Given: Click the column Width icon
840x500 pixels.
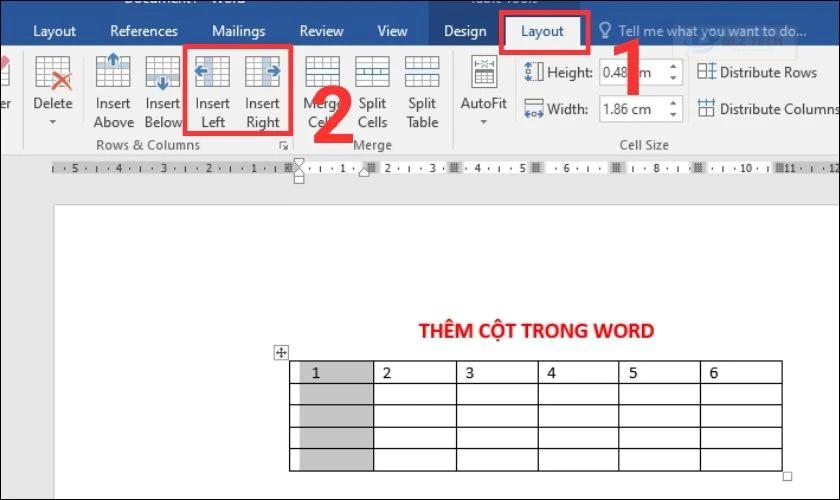Looking at the screenshot, I should pyautogui.click(x=534, y=109).
